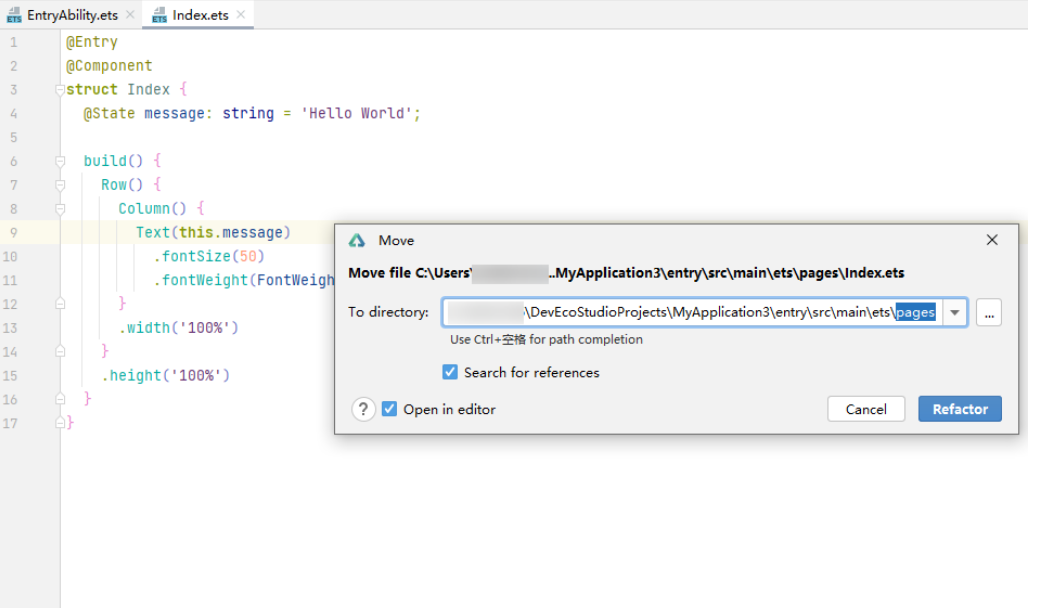The height and width of the screenshot is (608, 1047).
Task: Toggle the Open in editor checkbox
Action: click(x=390, y=409)
